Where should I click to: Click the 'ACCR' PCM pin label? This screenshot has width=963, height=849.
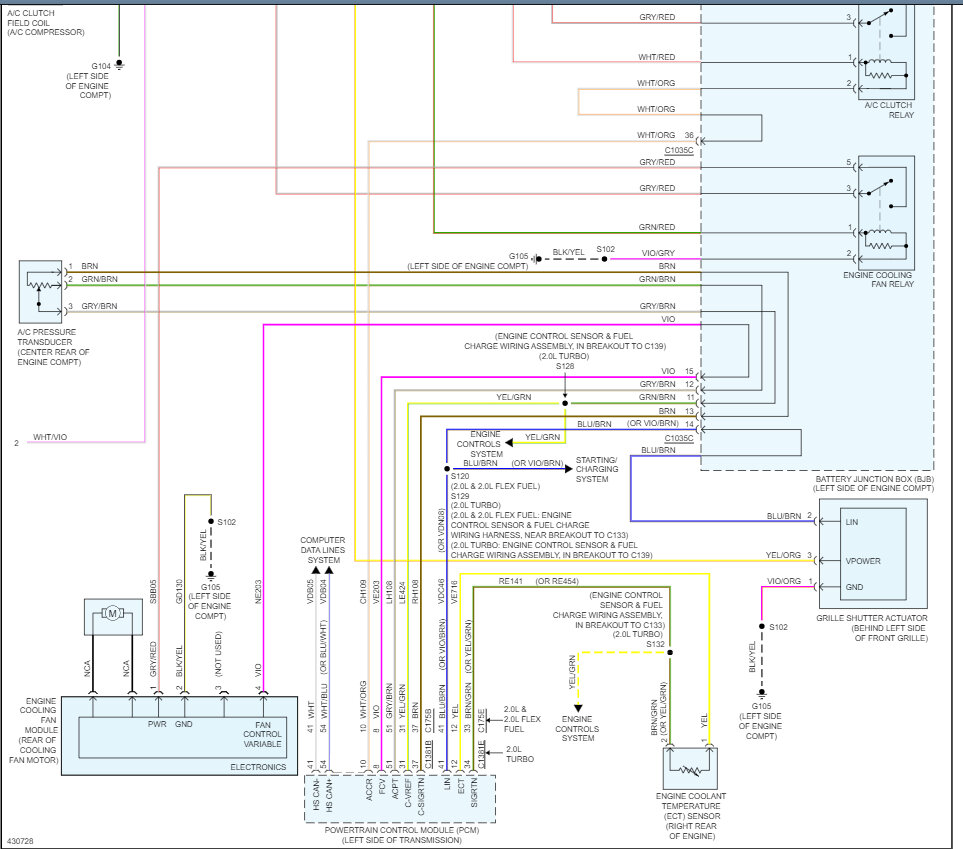coord(369,790)
